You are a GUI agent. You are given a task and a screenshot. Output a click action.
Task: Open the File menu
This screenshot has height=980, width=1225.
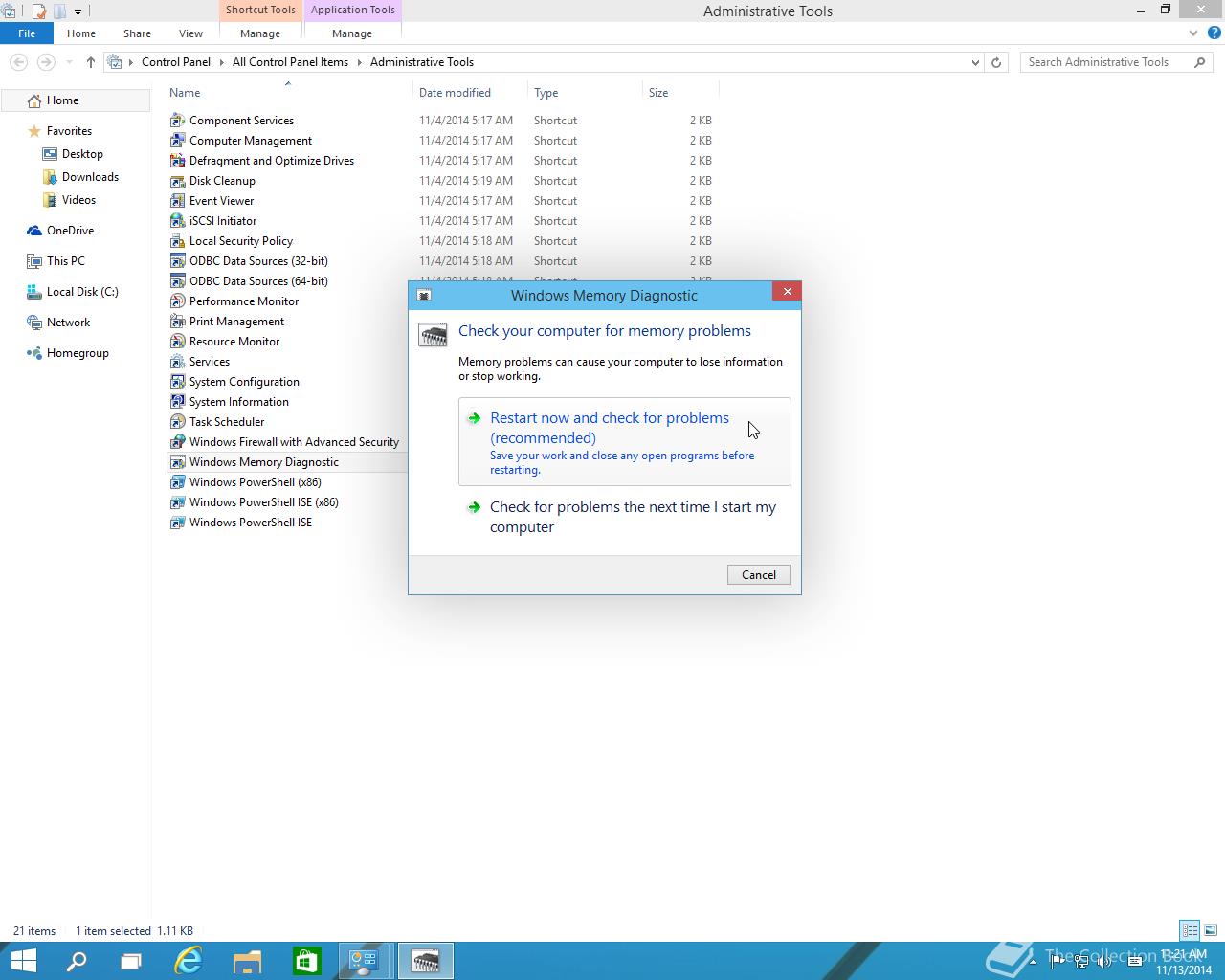click(x=27, y=33)
